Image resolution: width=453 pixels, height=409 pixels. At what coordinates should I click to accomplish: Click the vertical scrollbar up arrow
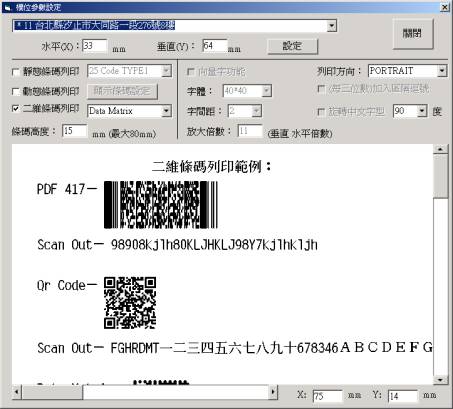point(440,149)
